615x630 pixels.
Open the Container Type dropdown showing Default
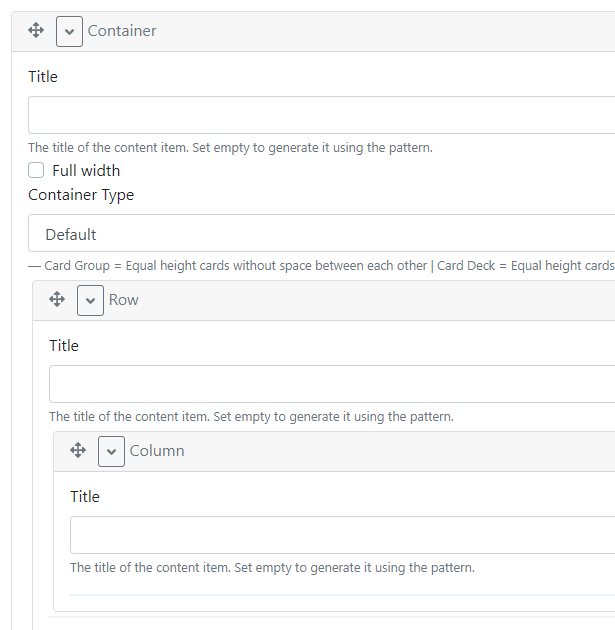click(x=321, y=234)
